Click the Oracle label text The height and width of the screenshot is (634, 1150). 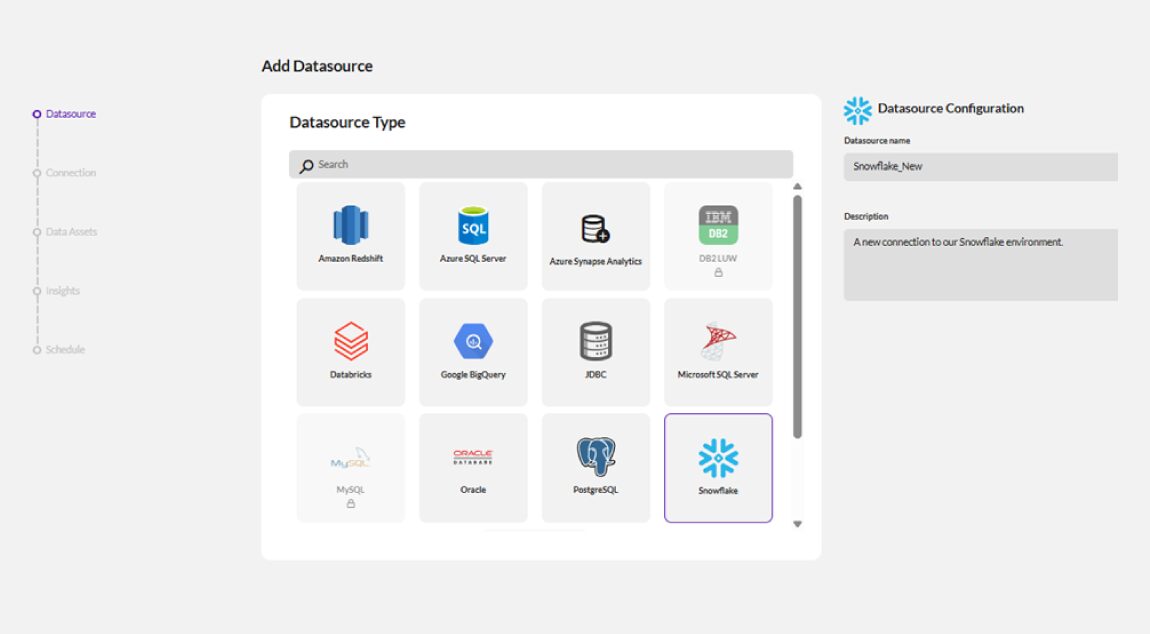[x=473, y=489]
